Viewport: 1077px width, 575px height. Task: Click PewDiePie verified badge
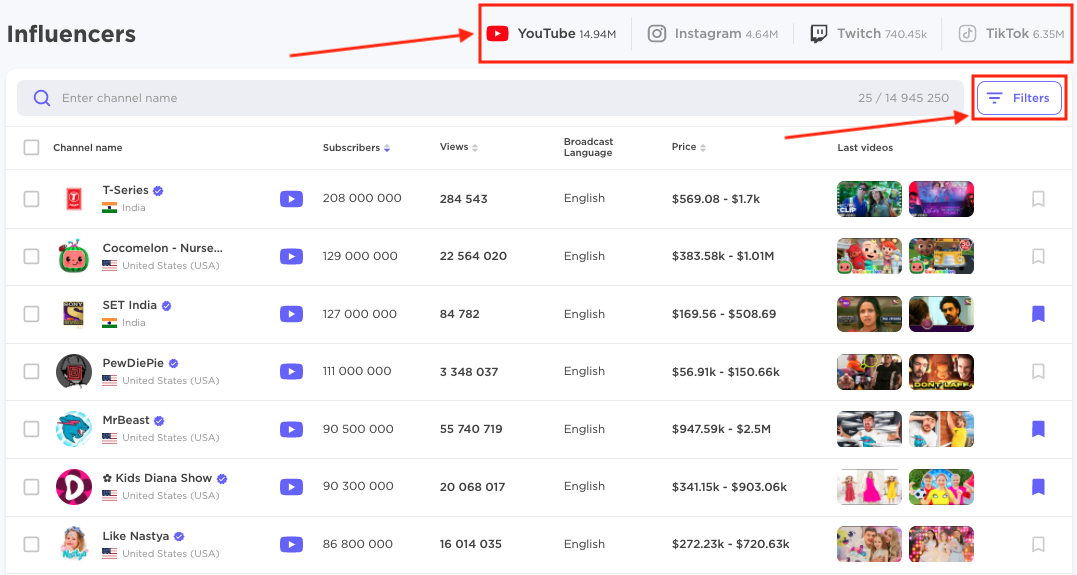point(174,363)
